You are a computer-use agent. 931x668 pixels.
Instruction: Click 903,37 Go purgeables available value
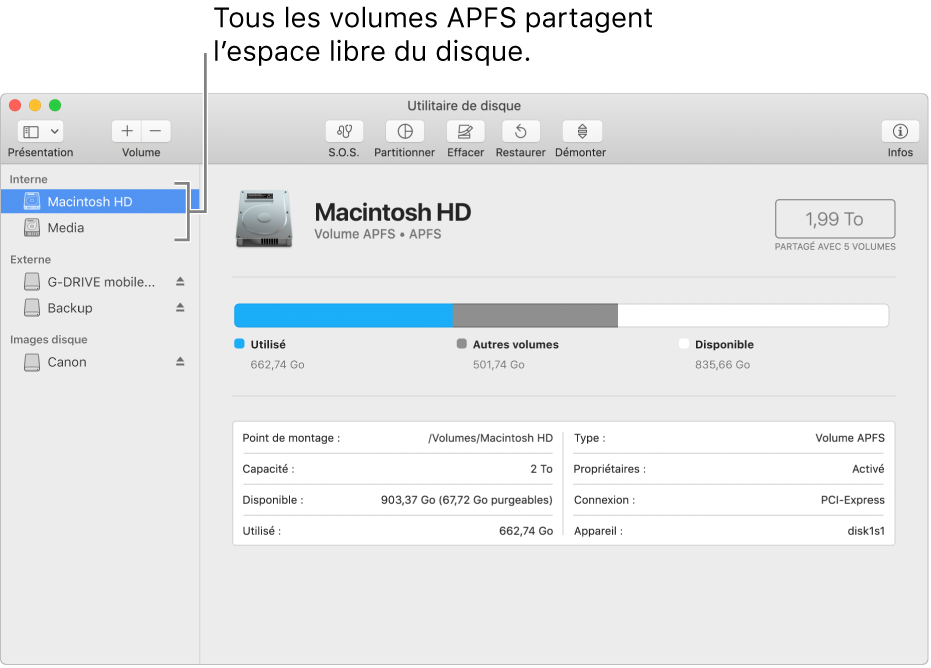pos(467,500)
